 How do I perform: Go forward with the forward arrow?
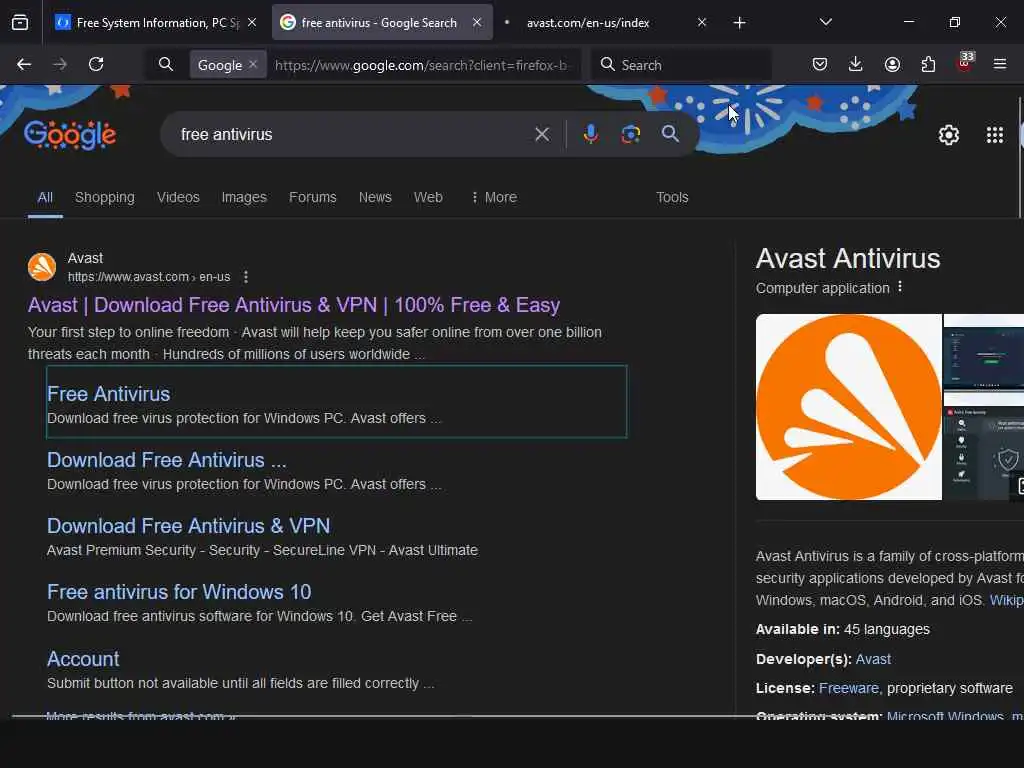coord(59,64)
